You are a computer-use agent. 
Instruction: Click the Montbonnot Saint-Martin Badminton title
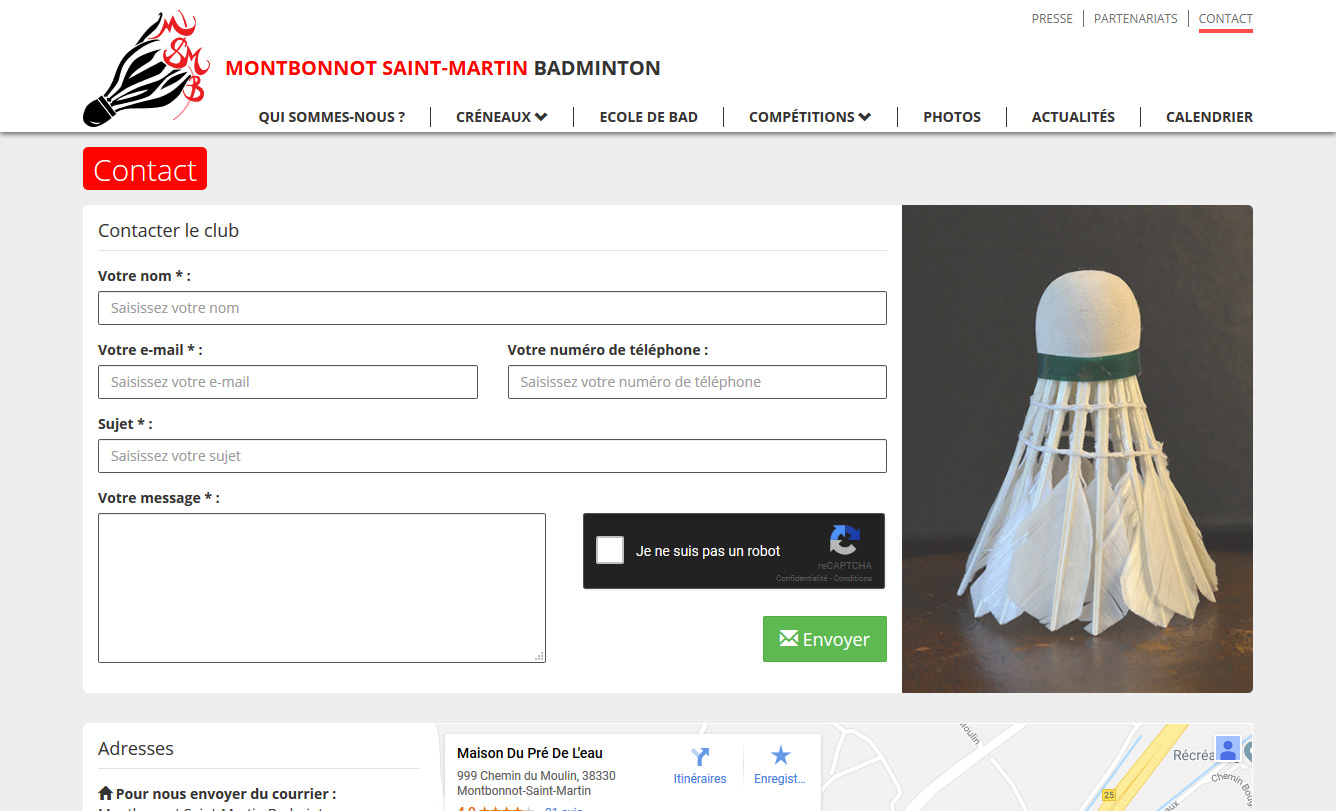(443, 68)
